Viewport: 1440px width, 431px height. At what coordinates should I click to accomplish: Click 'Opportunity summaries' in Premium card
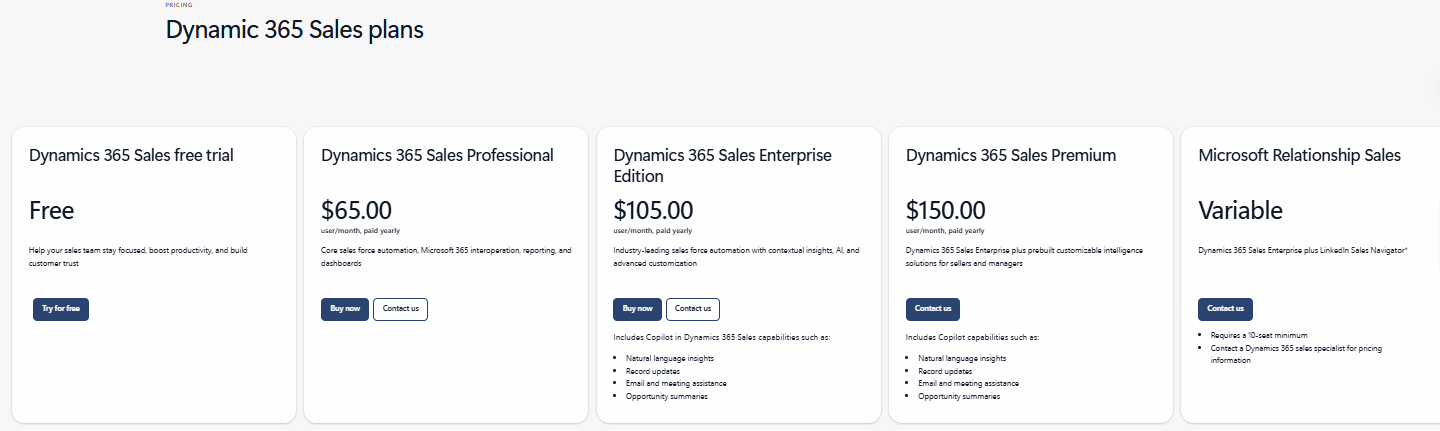pyautogui.click(x=959, y=396)
